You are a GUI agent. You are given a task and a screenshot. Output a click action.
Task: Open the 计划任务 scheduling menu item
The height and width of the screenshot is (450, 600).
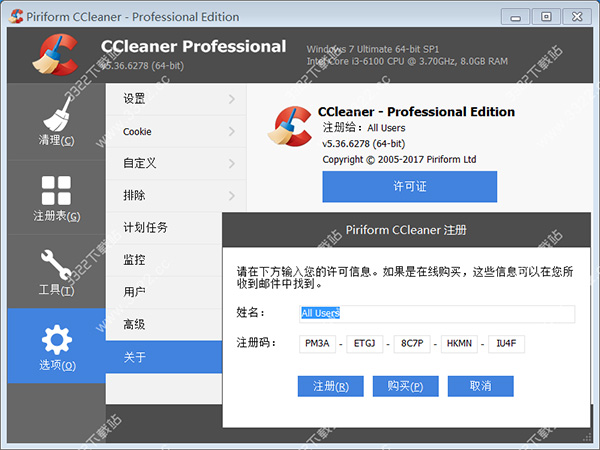point(164,228)
